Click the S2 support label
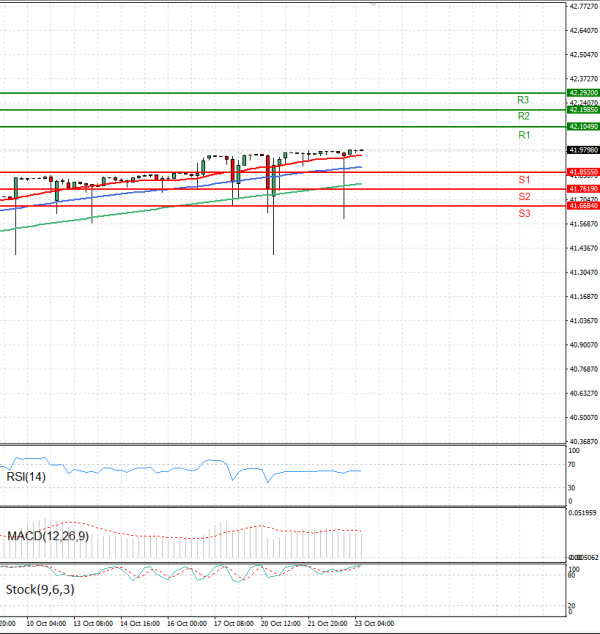Image resolution: width=600 pixels, height=634 pixels. coord(524,197)
